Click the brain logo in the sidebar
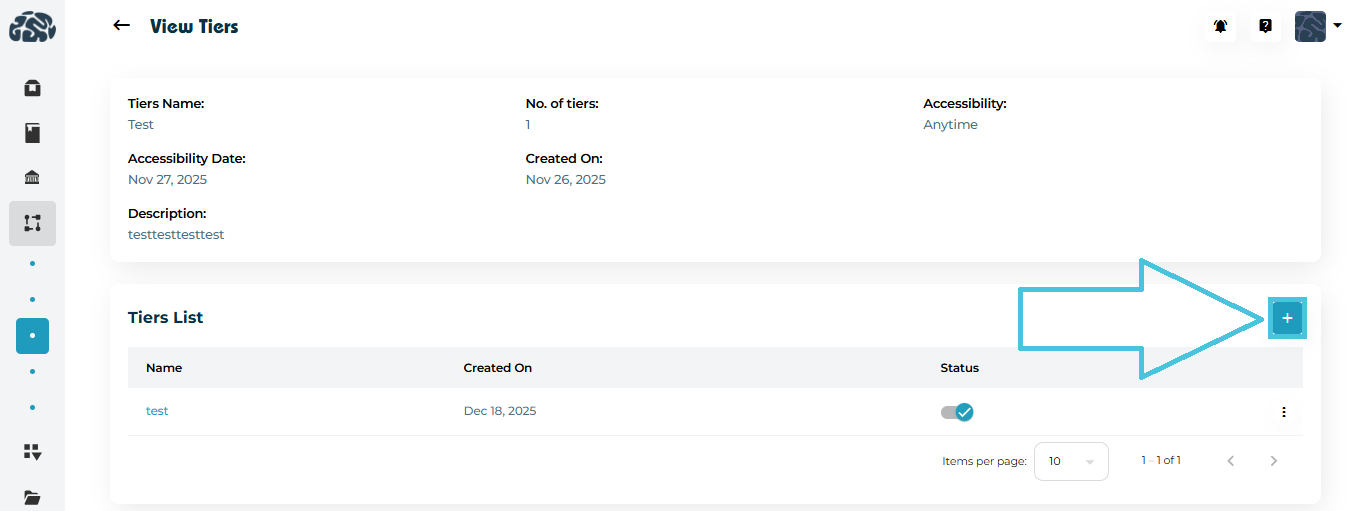Viewport: 1361px width, 511px height. click(32, 27)
